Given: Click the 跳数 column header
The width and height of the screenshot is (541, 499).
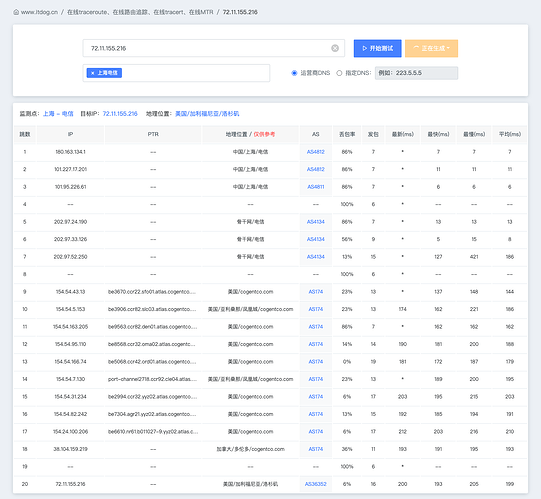Looking at the screenshot, I should click(25, 134).
